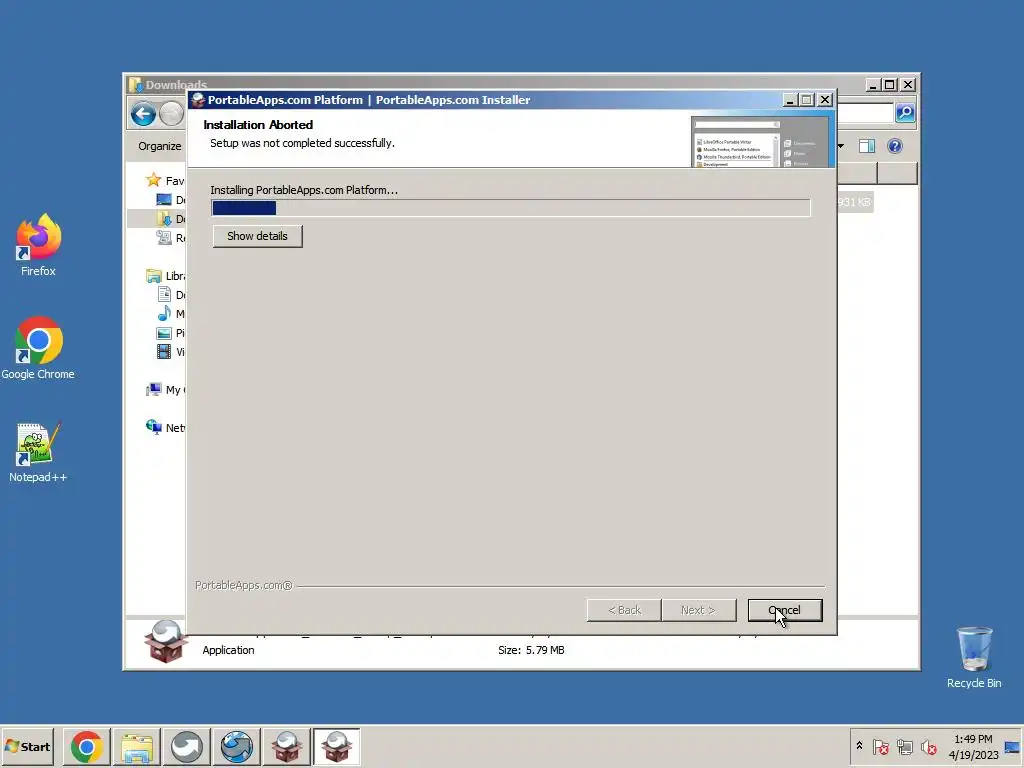Click the back arrow in Downloads window

coord(143,114)
